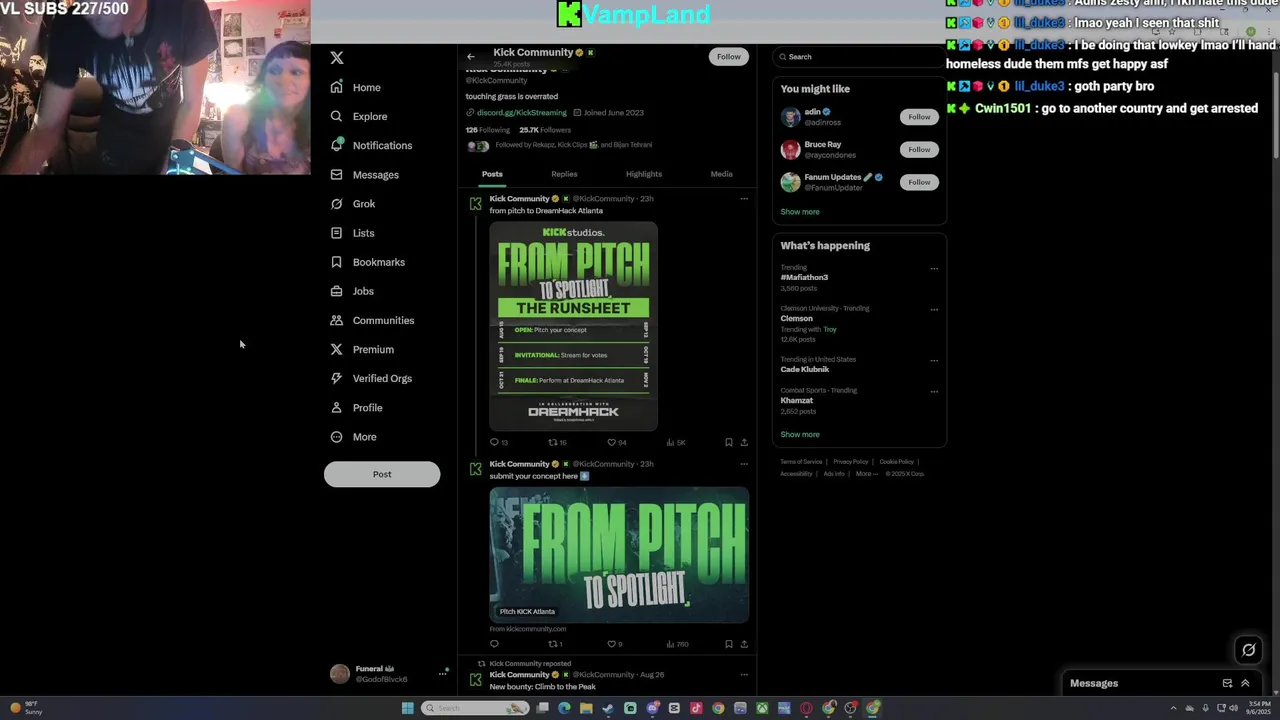Expand the Messages drawer

[1245, 683]
